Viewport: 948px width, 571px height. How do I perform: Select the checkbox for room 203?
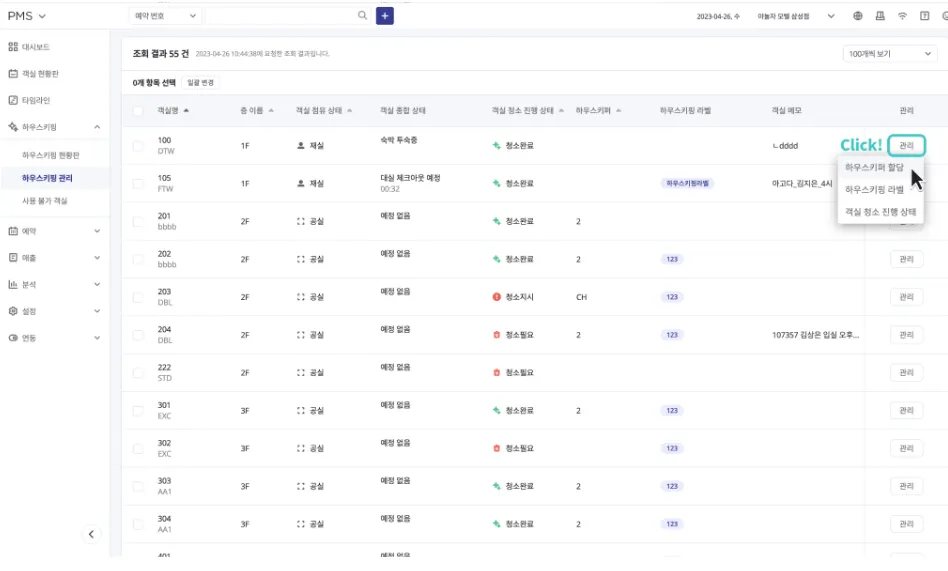[138, 297]
